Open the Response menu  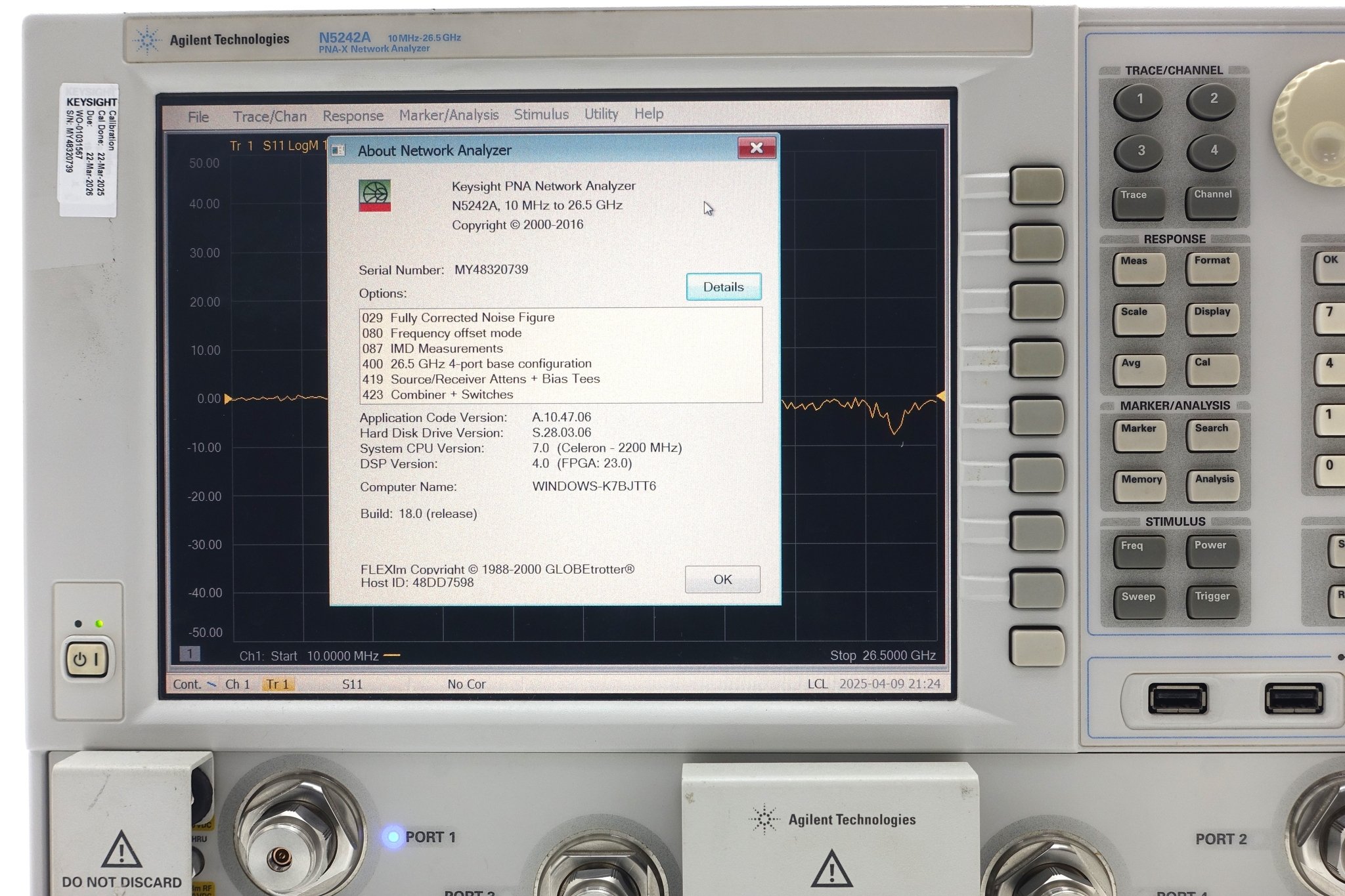pos(353,116)
